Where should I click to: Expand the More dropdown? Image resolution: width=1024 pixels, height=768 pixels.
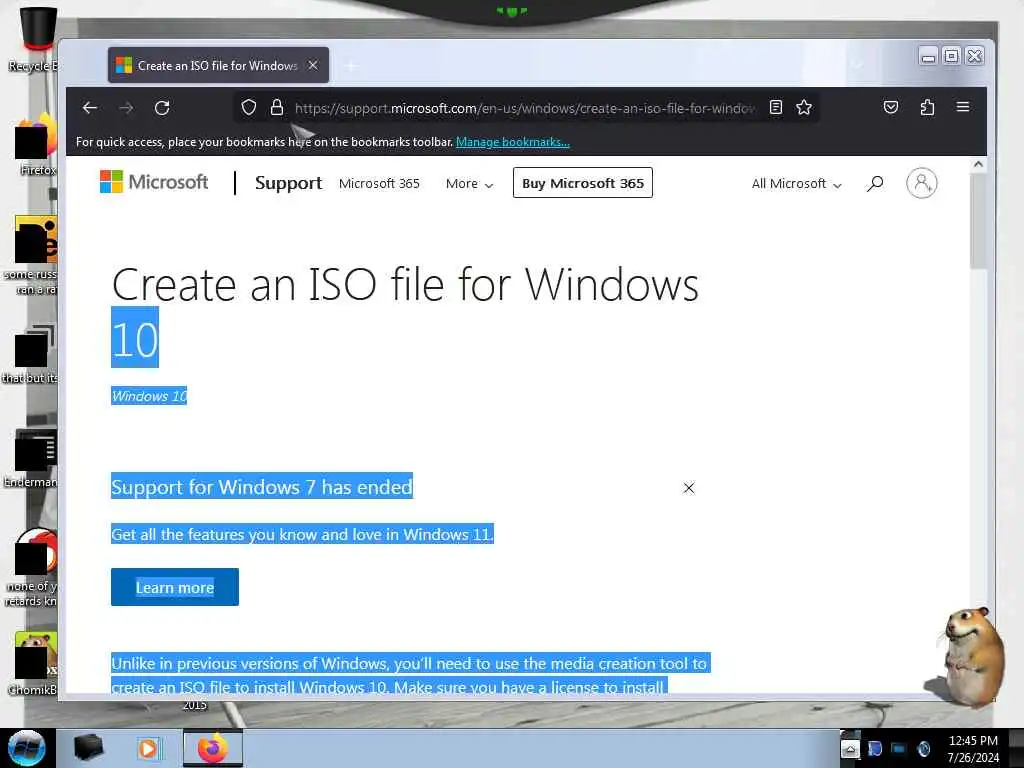coord(469,184)
